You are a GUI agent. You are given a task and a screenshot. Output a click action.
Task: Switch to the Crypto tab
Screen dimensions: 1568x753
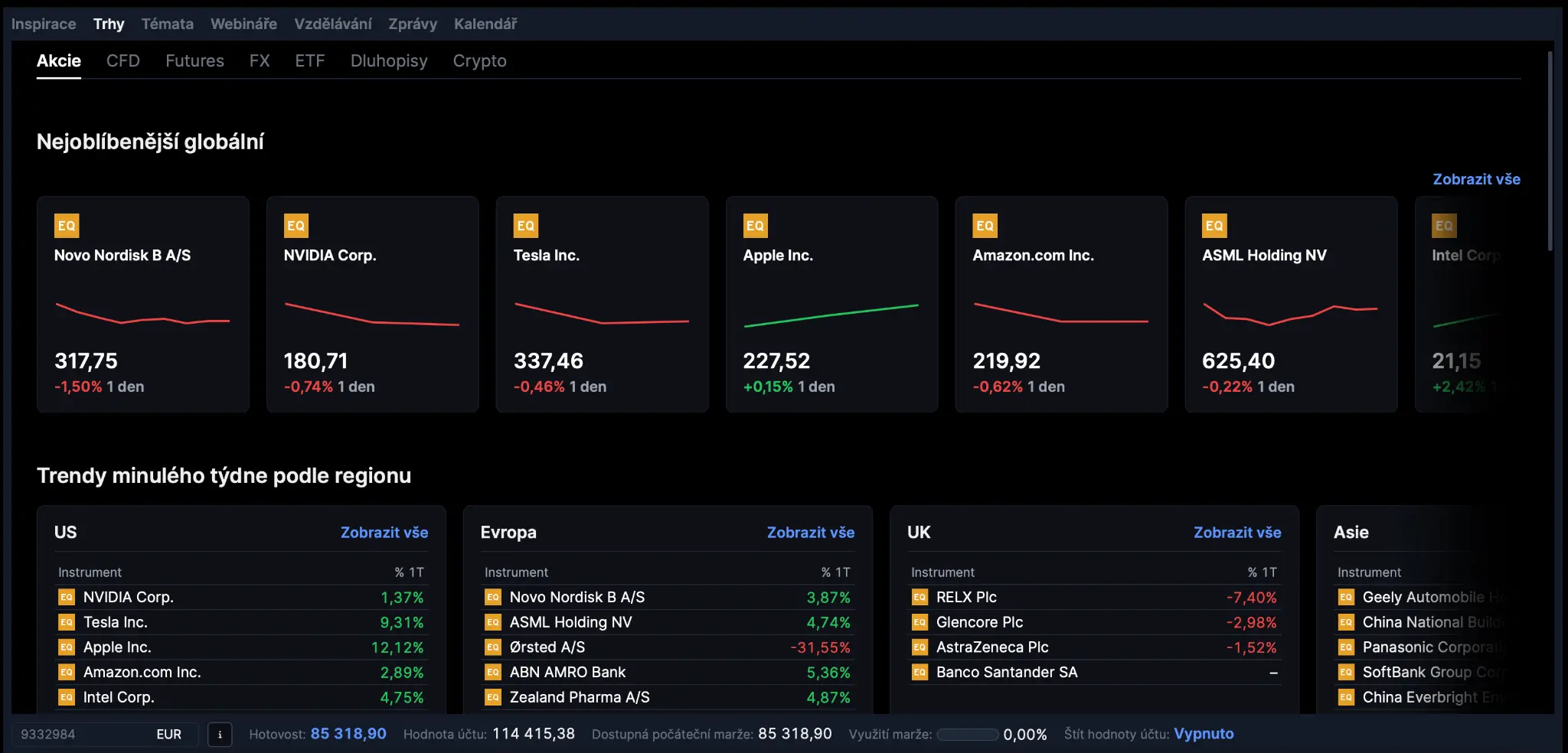(479, 61)
